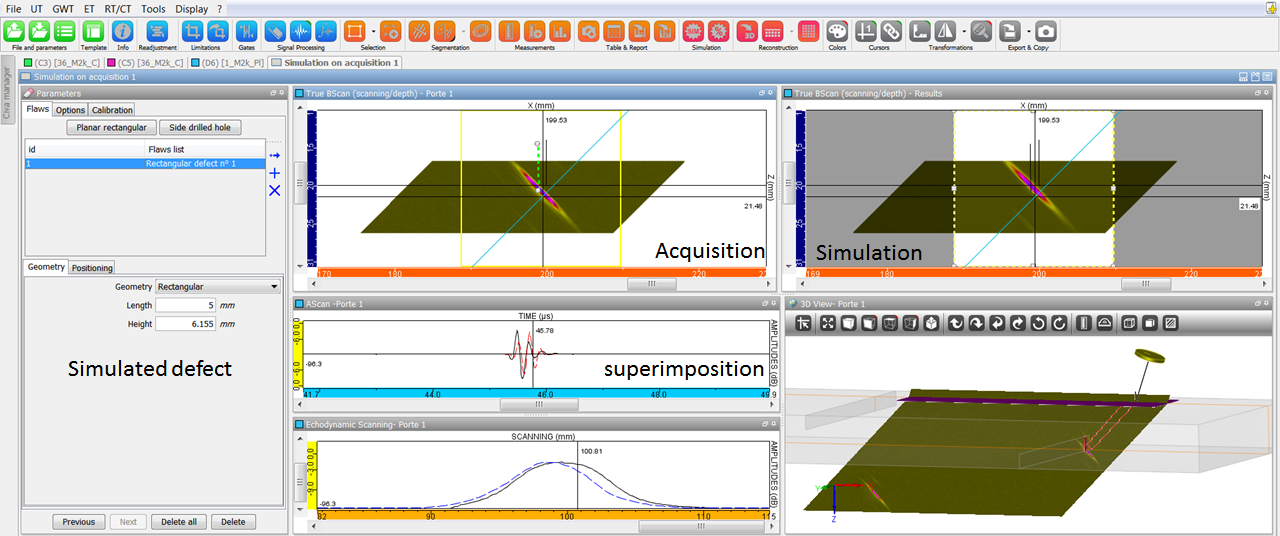Expand the Transformations dropdown arrow
Viewport: 1280px width, 536px height.
(x=964, y=31)
